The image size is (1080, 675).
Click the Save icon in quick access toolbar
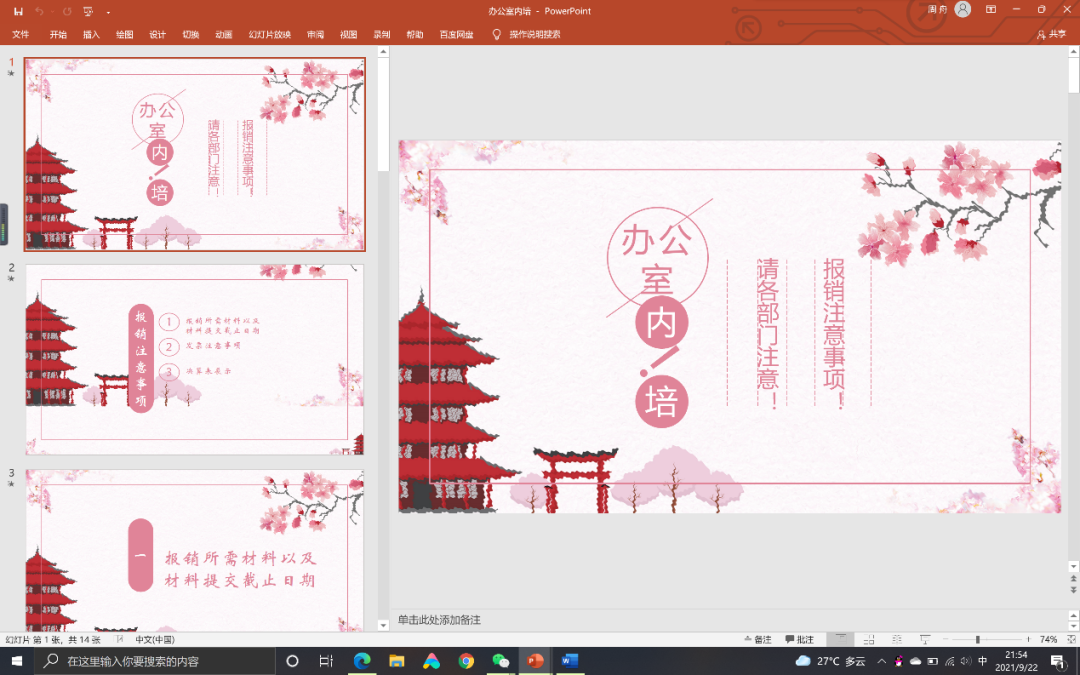(18, 11)
